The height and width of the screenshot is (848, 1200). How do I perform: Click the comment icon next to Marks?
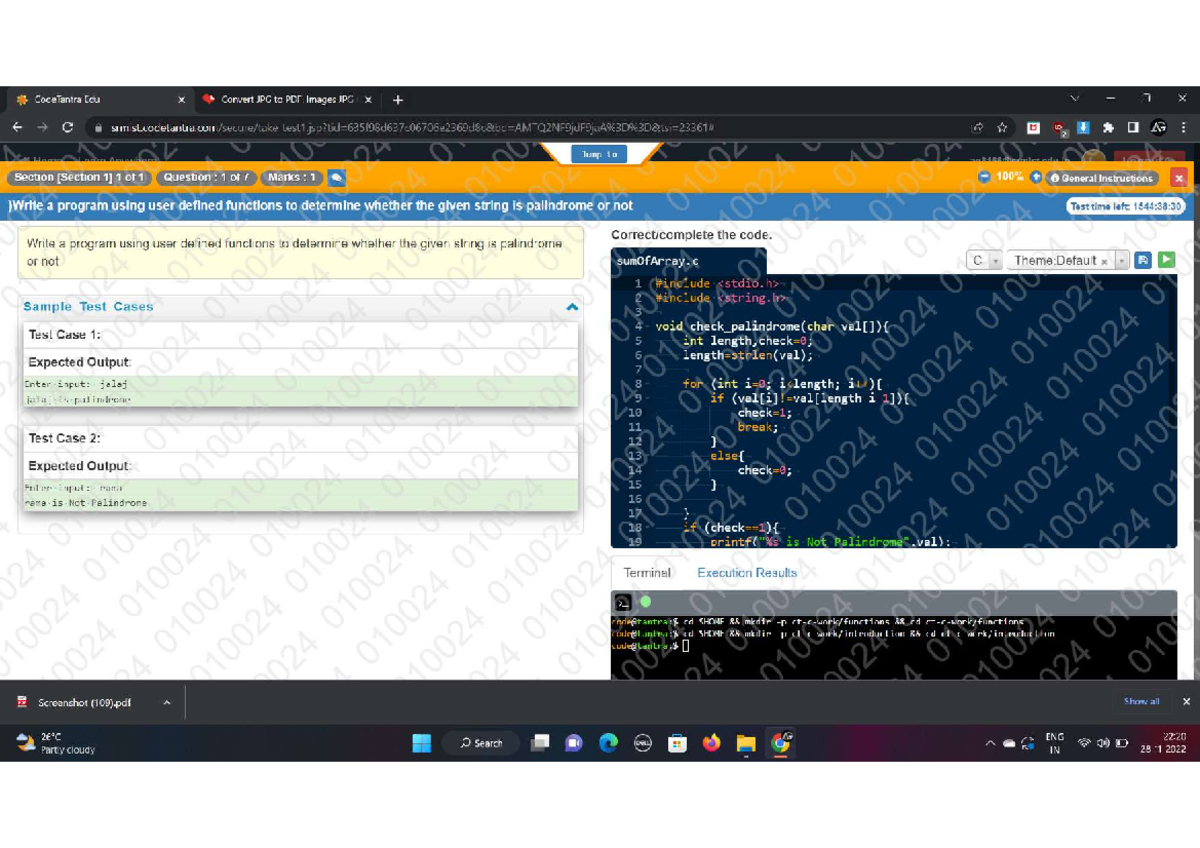[337, 178]
